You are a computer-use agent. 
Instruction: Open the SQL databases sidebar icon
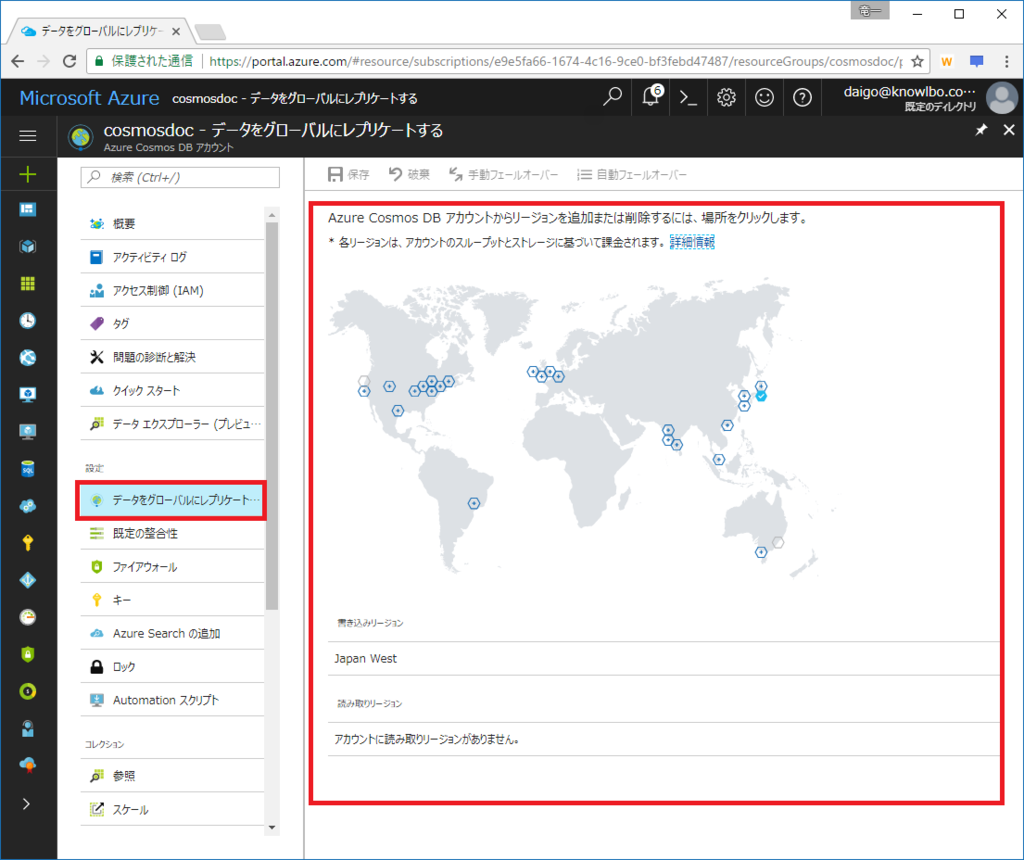click(x=27, y=468)
